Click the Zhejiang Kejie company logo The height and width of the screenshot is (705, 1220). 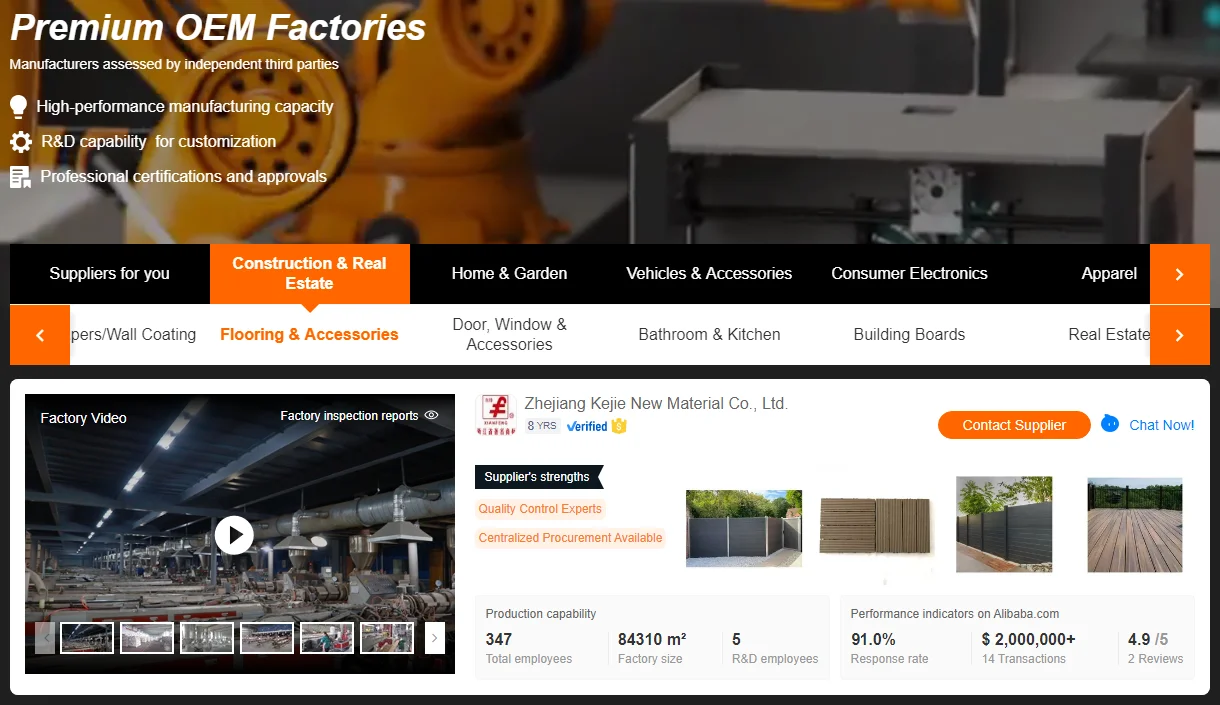(x=495, y=413)
